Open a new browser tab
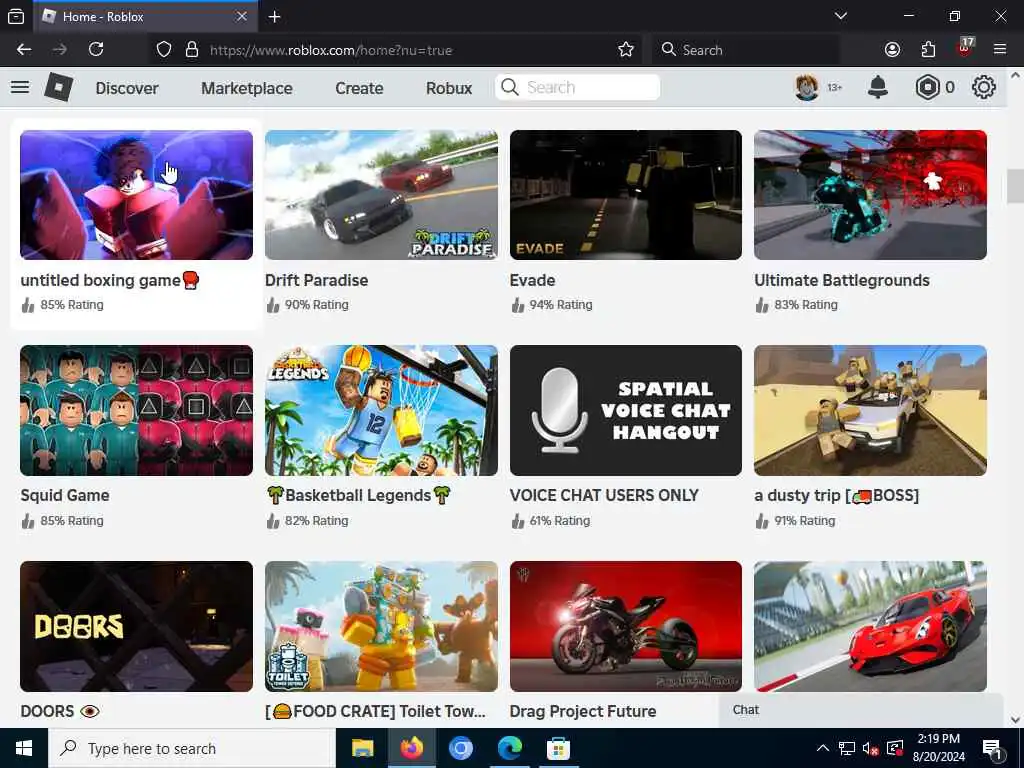Screen dimensions: 1024x768 coord(275,17)
